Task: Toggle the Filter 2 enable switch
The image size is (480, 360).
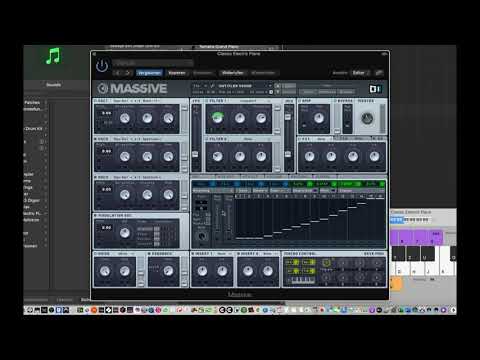Action: 207,139
